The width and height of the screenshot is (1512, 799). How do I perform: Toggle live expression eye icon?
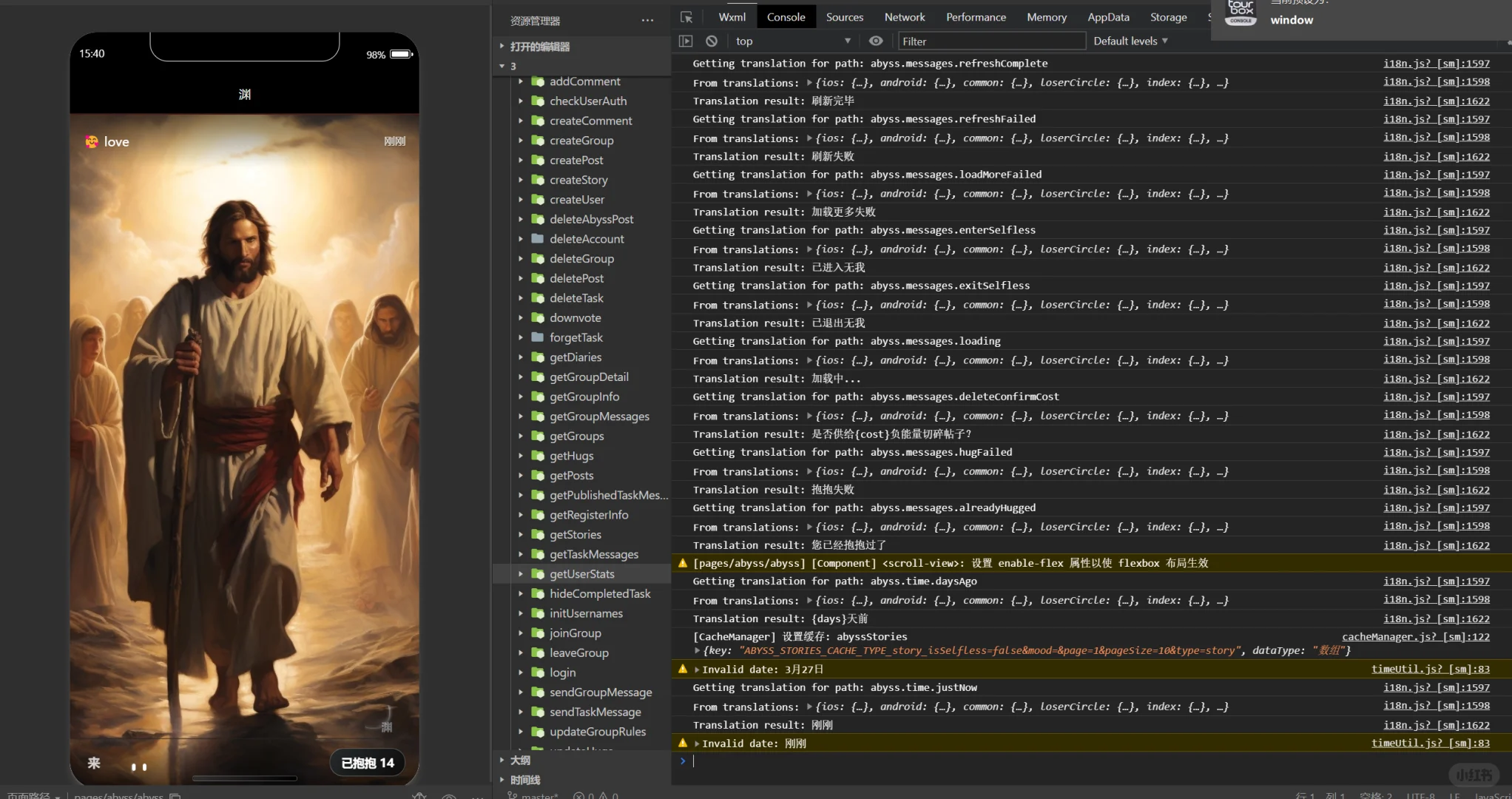point(876,41)
